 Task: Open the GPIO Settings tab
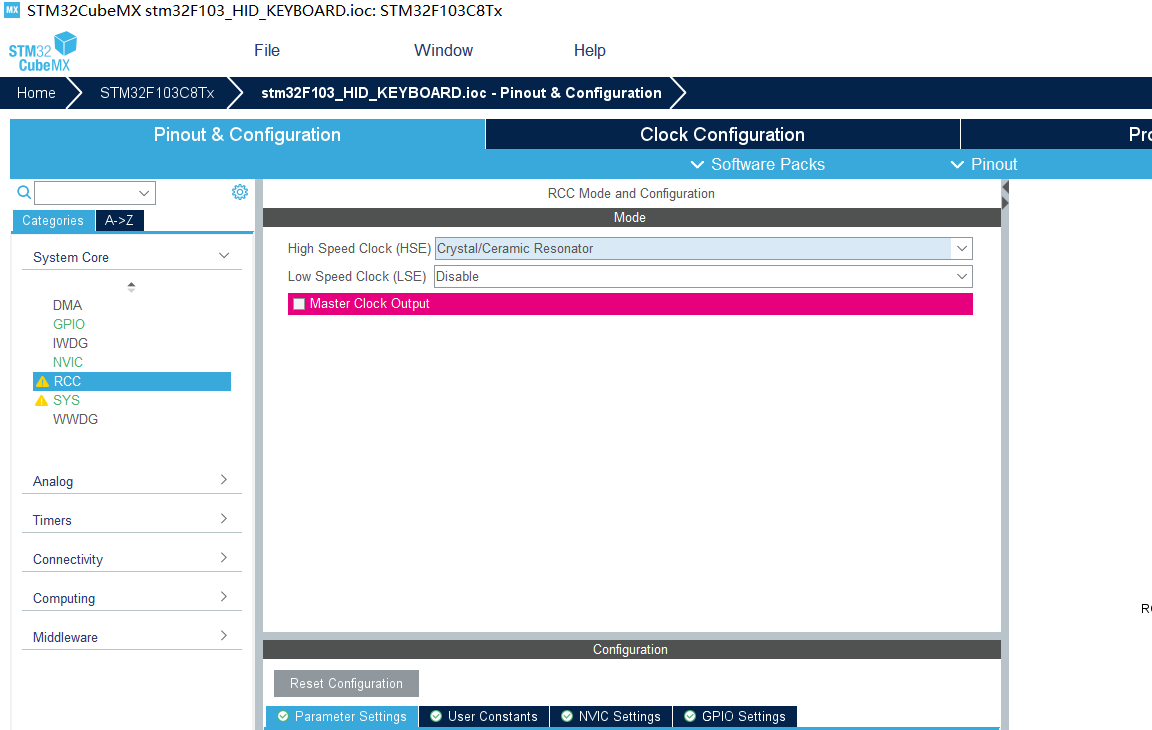coord(735,716)
